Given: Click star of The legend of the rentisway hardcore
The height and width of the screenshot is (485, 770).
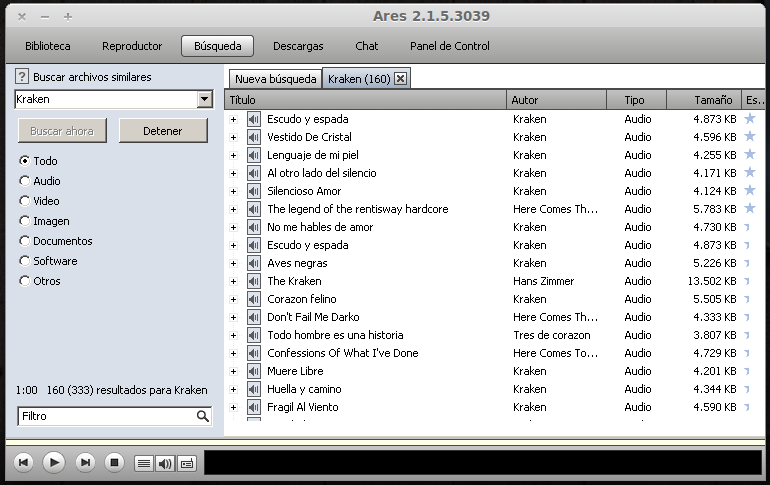Looking at the screenshot, I should (750, 208).
